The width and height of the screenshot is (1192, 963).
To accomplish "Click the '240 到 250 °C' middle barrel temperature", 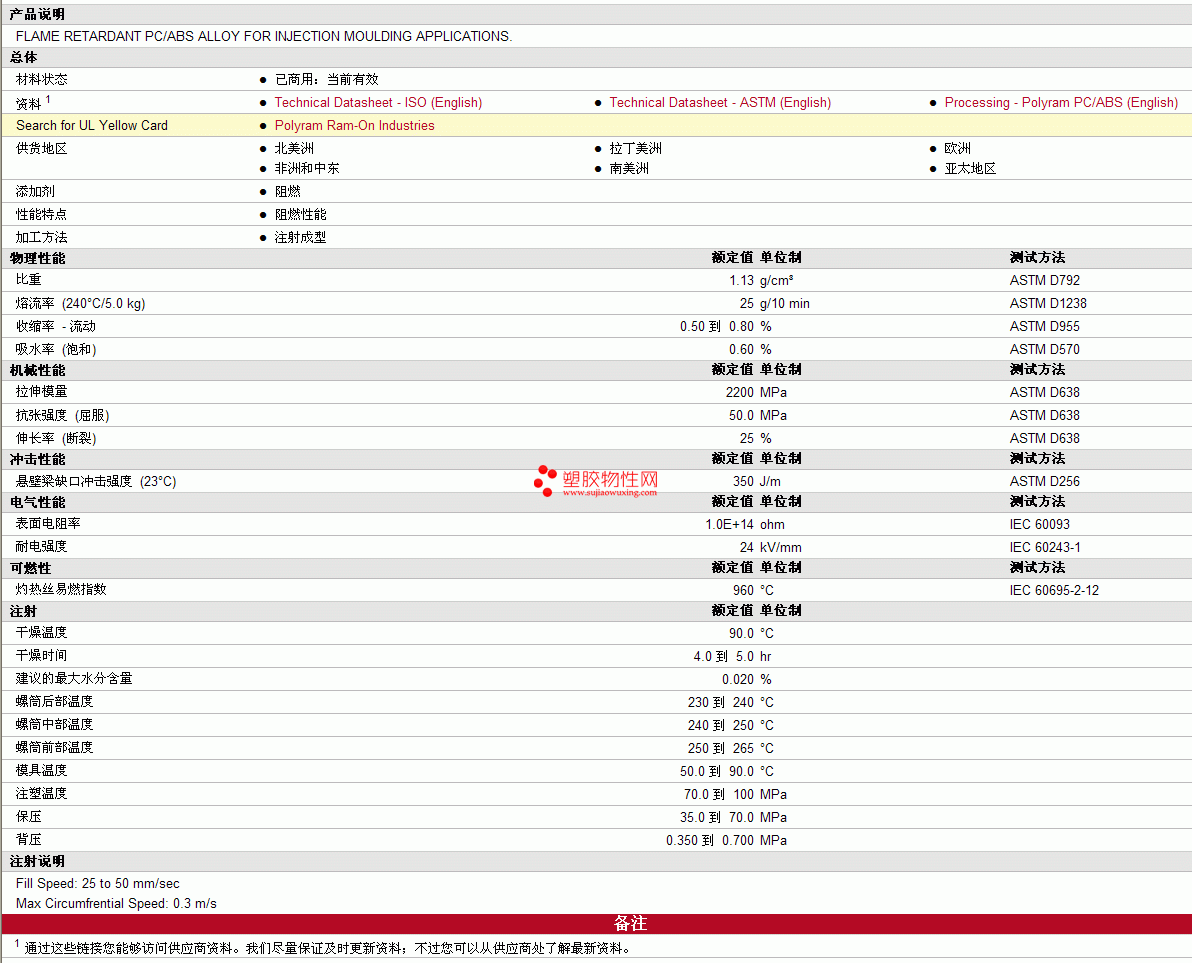I will click(731, 725).
